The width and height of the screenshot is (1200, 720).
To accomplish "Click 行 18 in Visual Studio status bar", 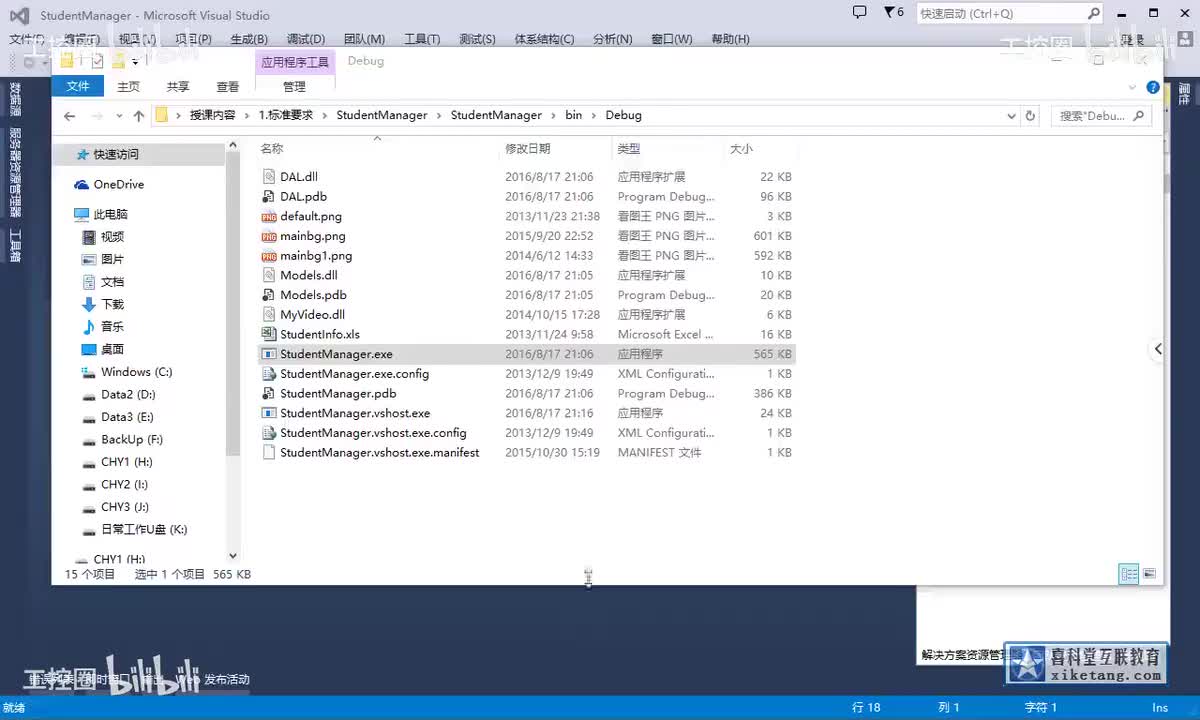I will (866, 707).
